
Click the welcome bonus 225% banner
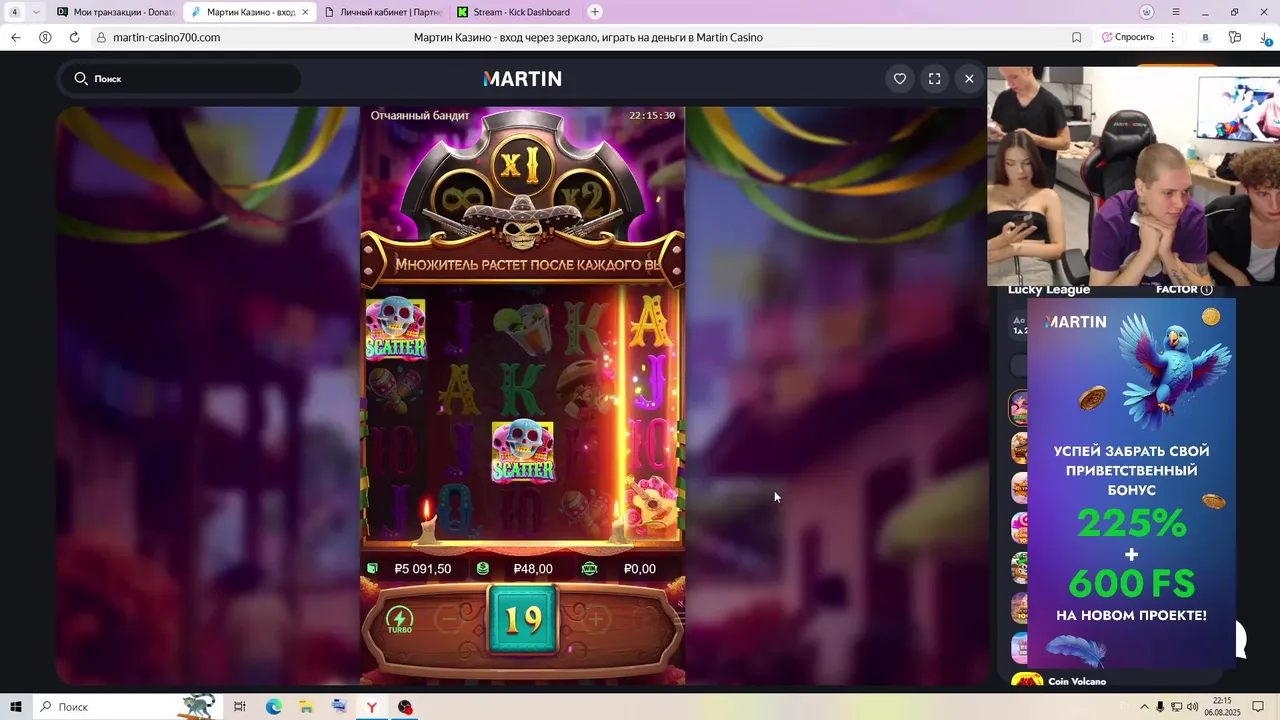[1131, 483]
